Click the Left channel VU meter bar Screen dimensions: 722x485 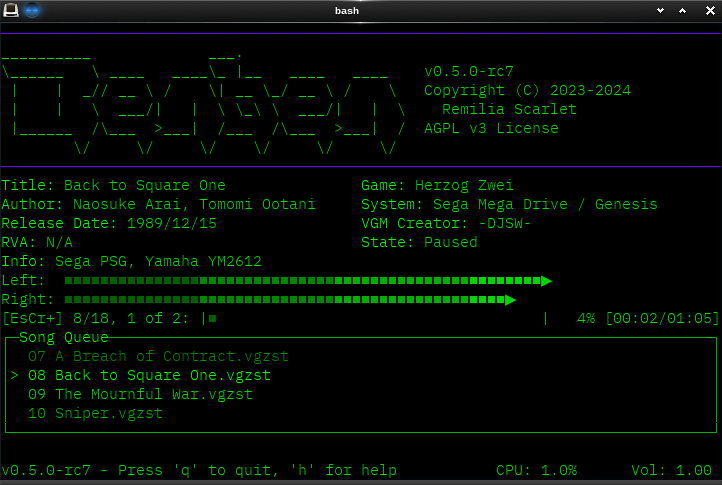pyautogui.click(x=308, y=281)
